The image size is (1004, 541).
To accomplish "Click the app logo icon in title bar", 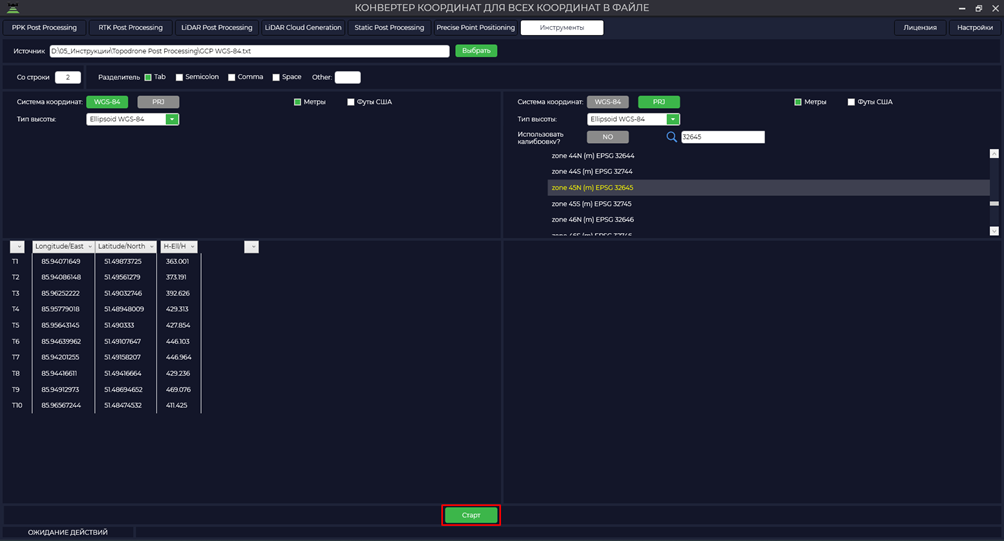I will click(x=12, y=8).
